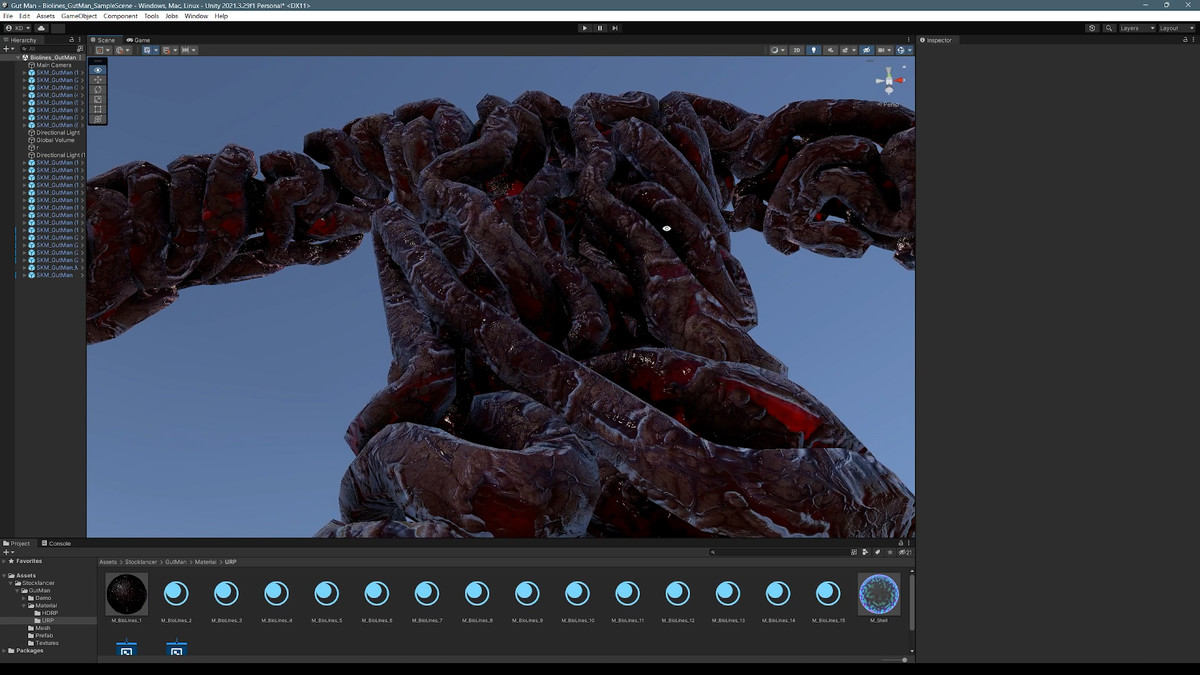
Task: Select the HDRP folder in Project tree
Action: [x=49, y=613]
